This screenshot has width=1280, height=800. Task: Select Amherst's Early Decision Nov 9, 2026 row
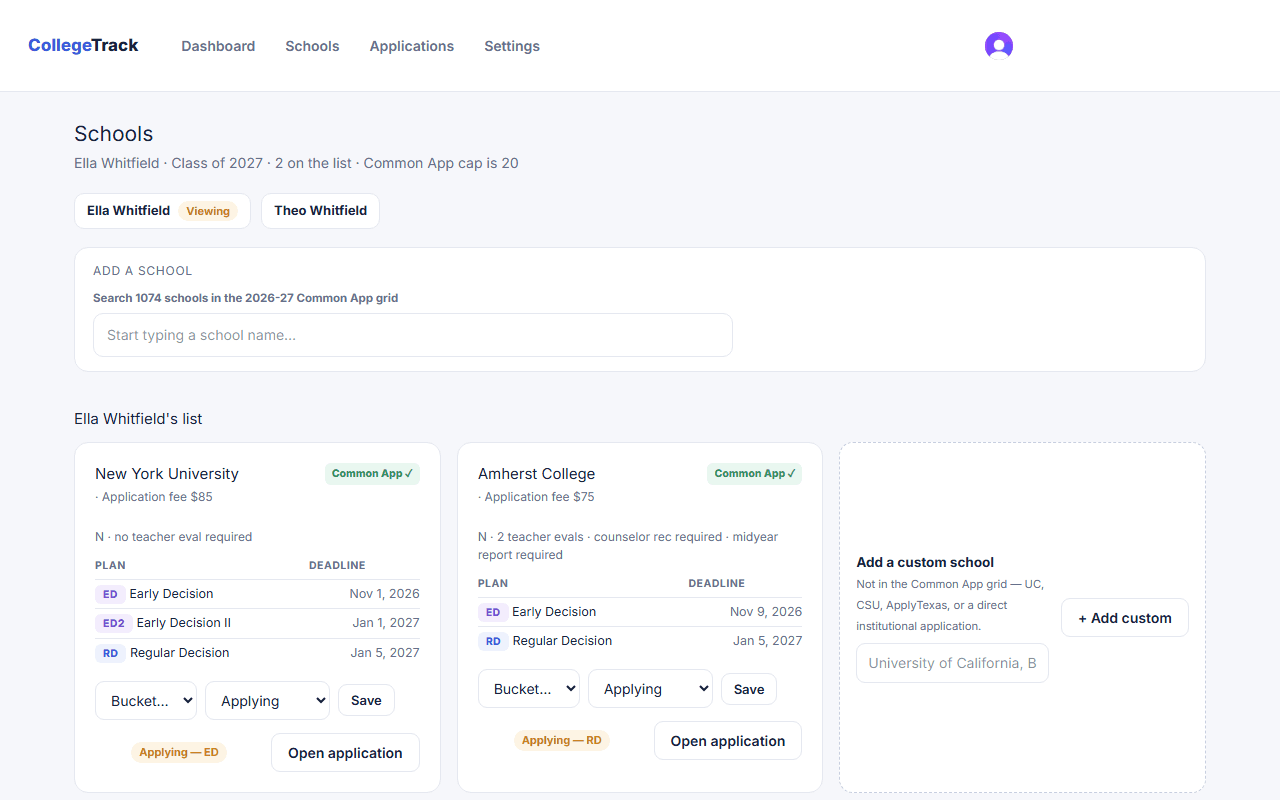640,612
